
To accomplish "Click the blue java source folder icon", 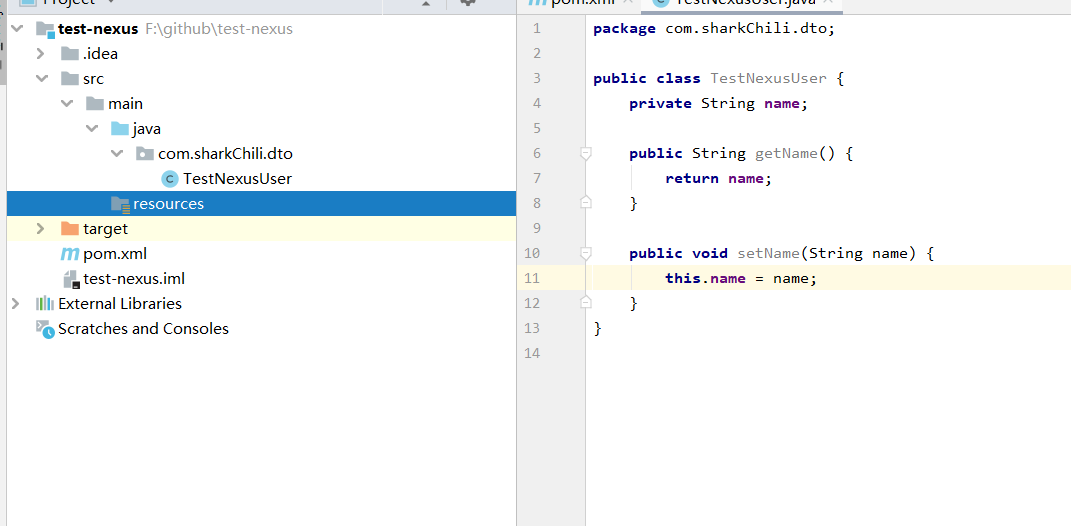I will tap(120, 129).
